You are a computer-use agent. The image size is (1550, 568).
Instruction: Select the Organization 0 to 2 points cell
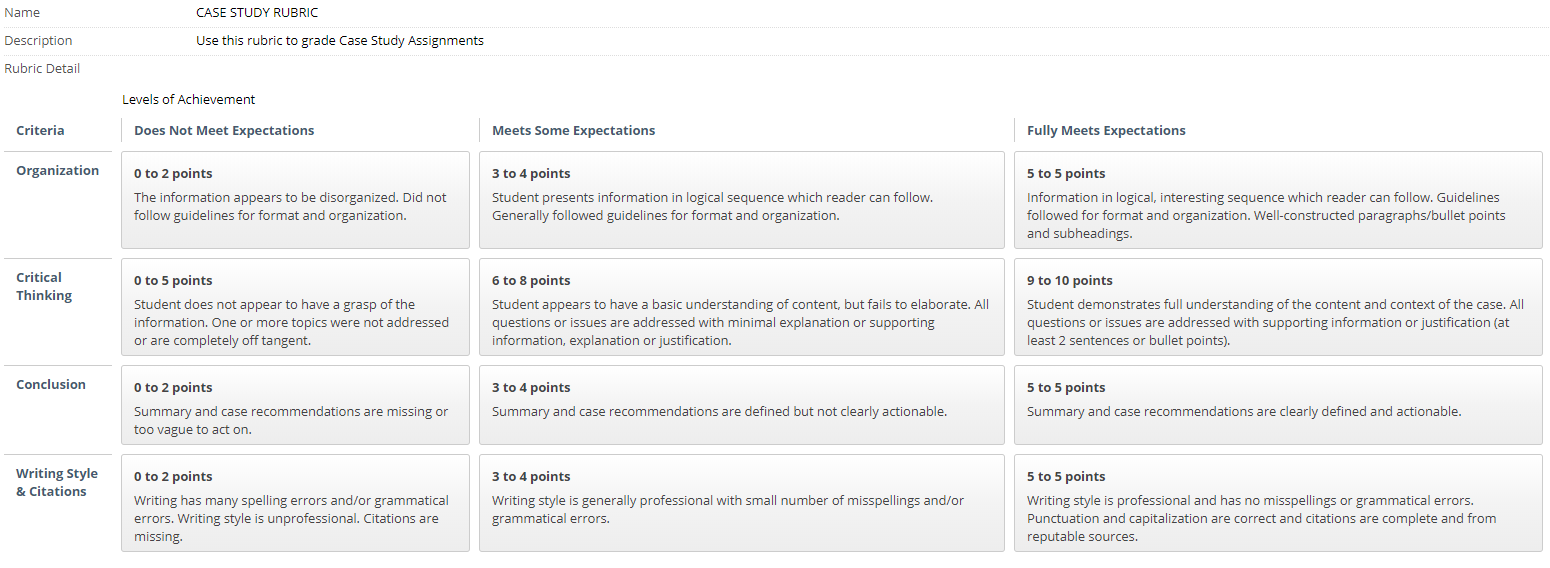295,200
